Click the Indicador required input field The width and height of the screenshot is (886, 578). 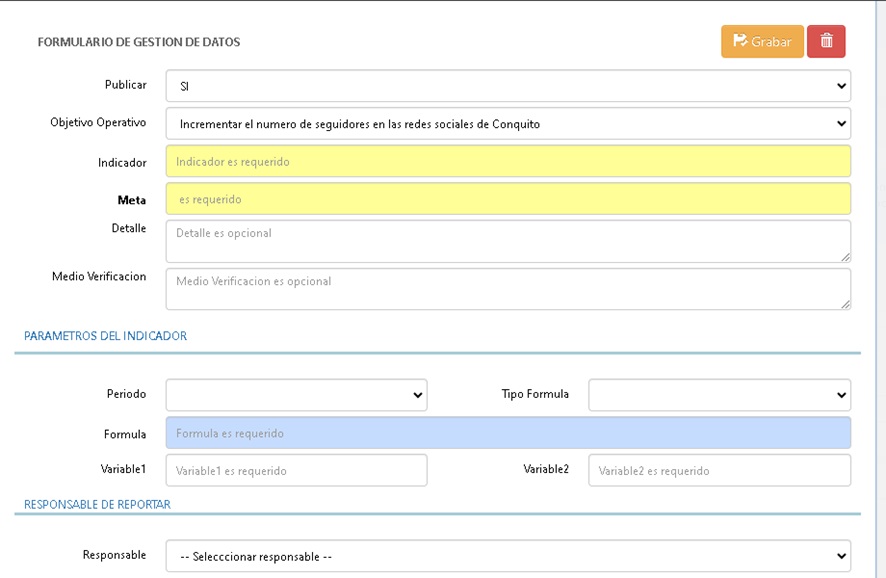coord(508,162)
